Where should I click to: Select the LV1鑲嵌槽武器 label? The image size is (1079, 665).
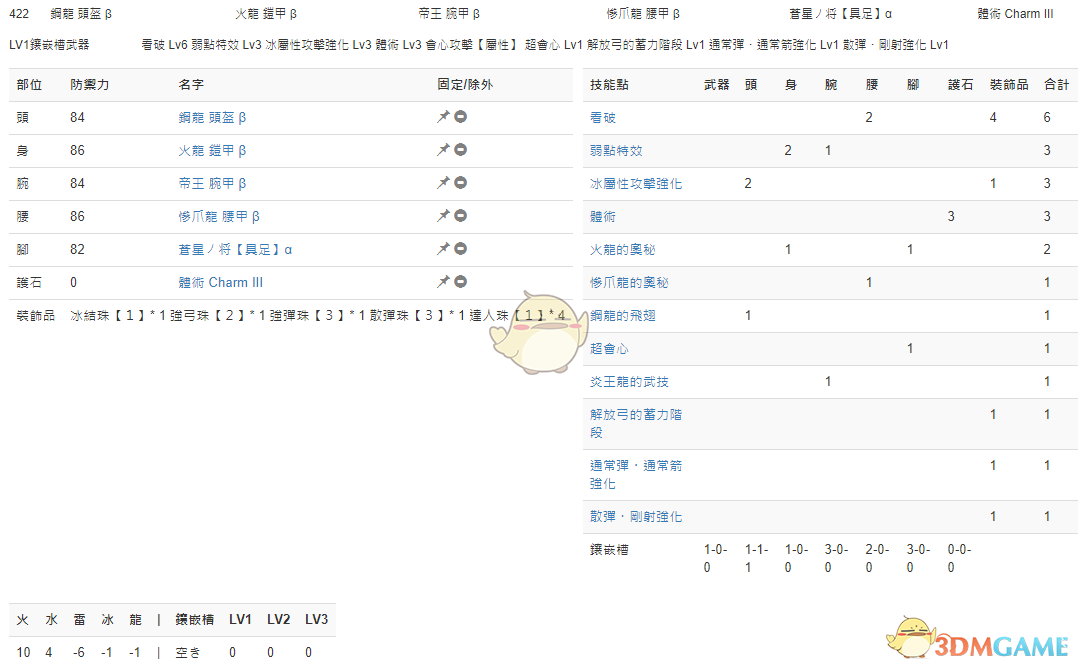(49, 45)
